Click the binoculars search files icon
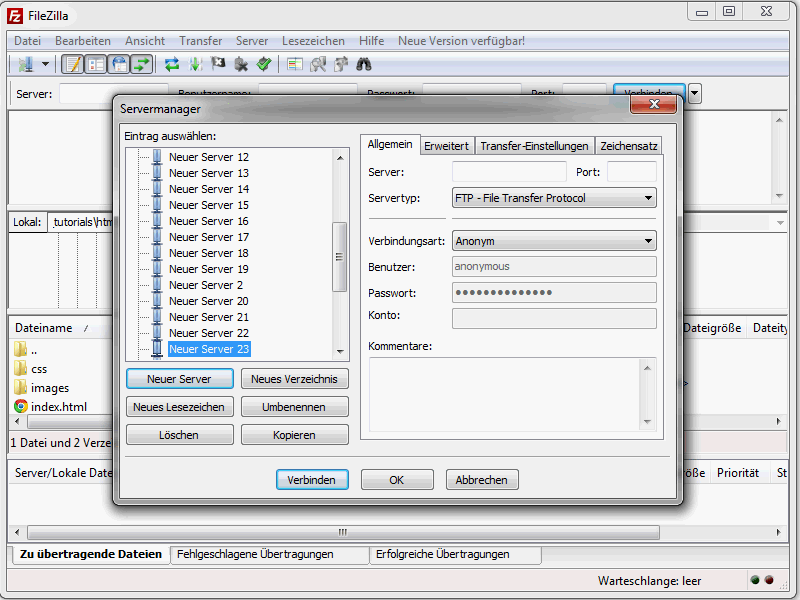Image resolution: width=800 pixels, height=600 pixels. click(x=364, y=64)
